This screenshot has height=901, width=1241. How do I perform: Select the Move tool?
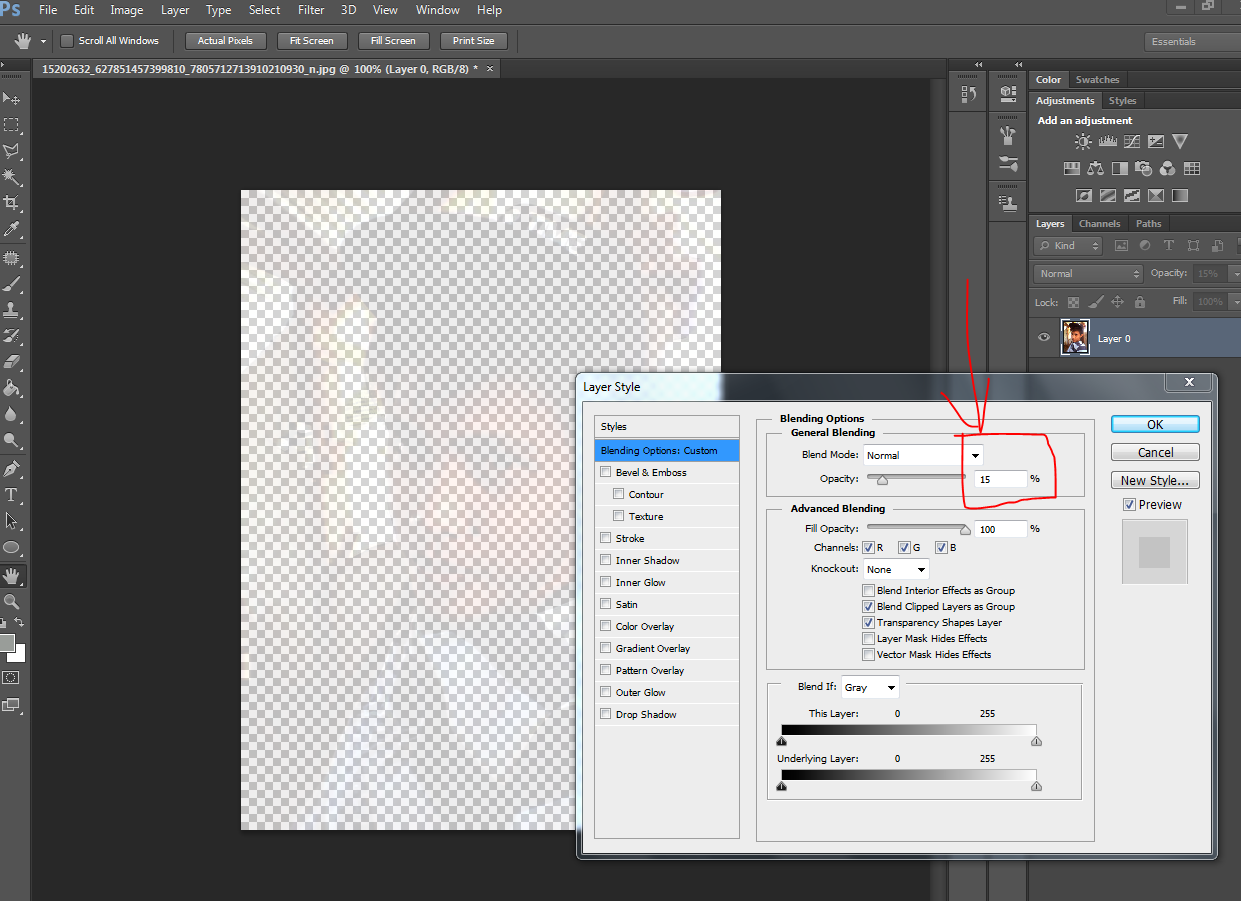pyautogui.click(x=12, y=98)
